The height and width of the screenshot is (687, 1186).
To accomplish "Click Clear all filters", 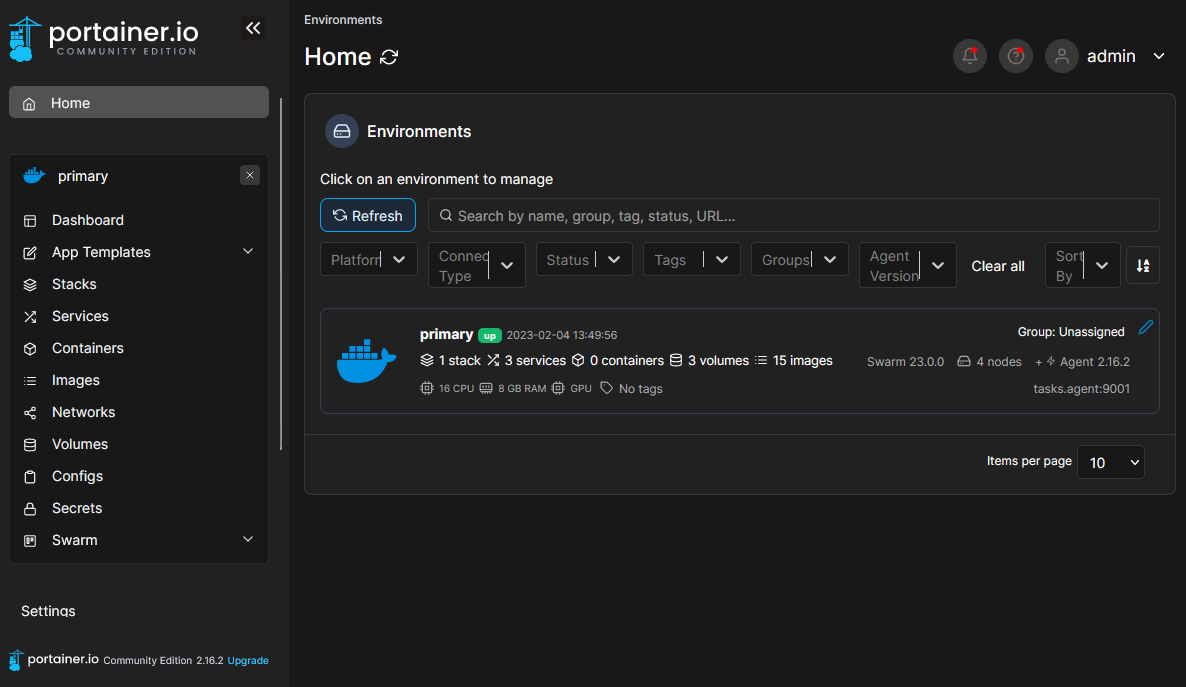I will click(998, 266).
